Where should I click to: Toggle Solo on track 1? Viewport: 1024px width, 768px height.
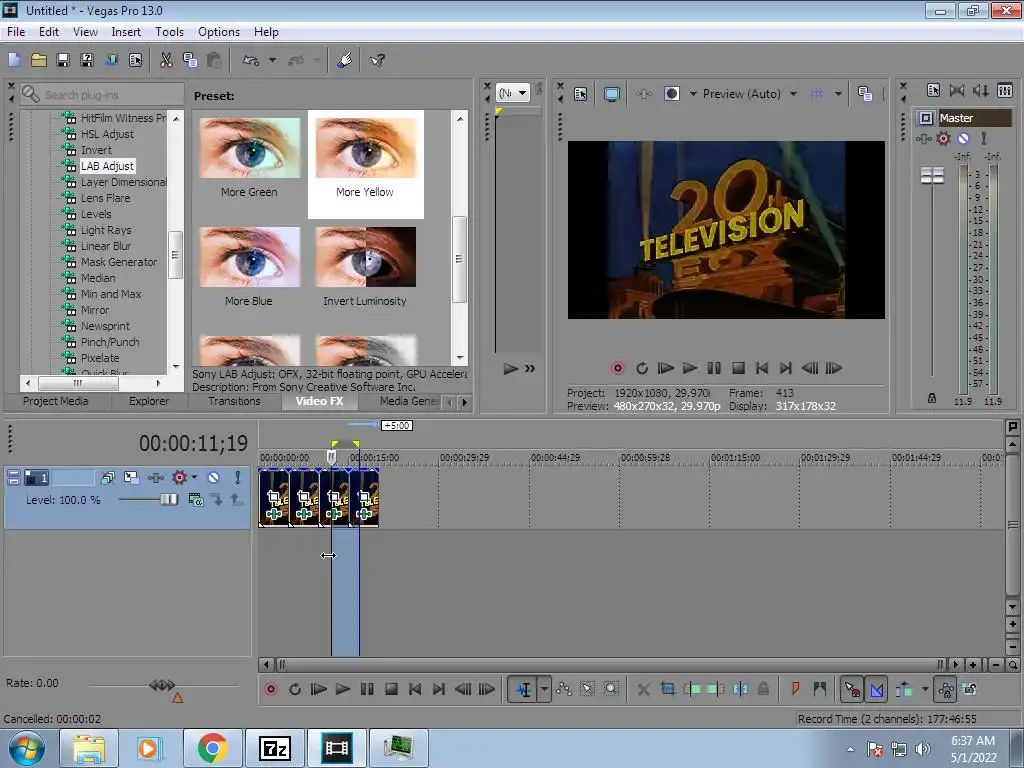point(238,477)
